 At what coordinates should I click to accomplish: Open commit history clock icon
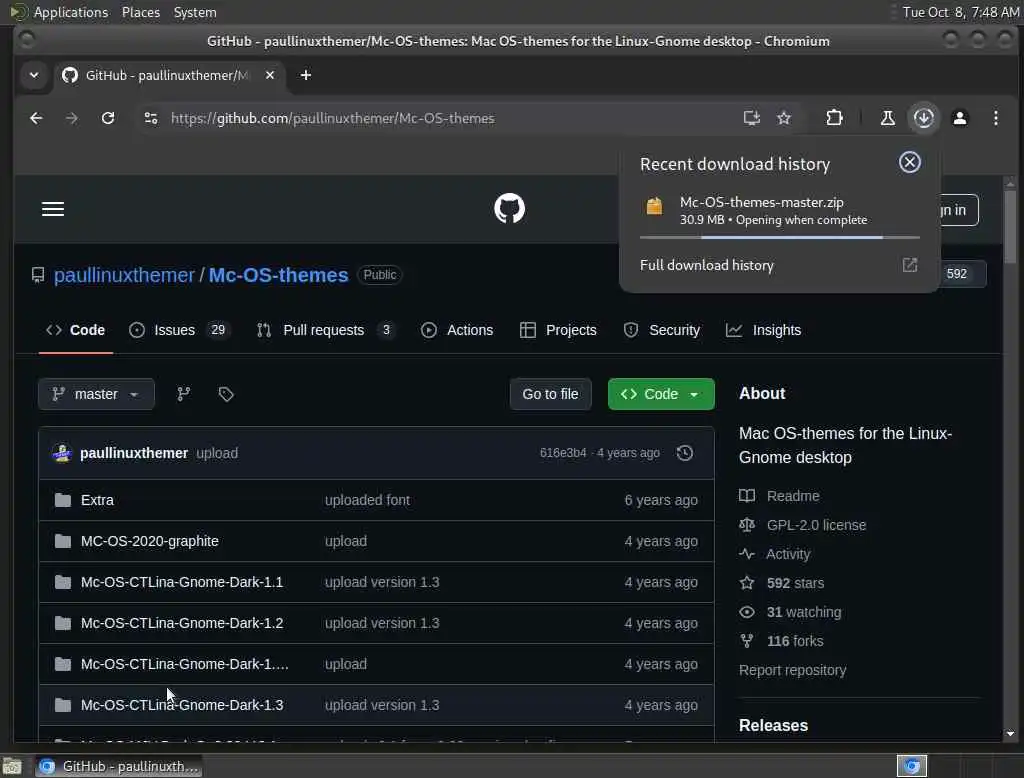coord(684,453)
